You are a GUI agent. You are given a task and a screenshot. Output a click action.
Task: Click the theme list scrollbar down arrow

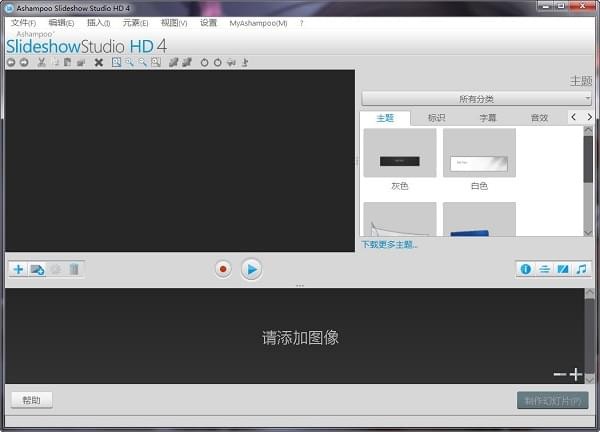point(588,232)
